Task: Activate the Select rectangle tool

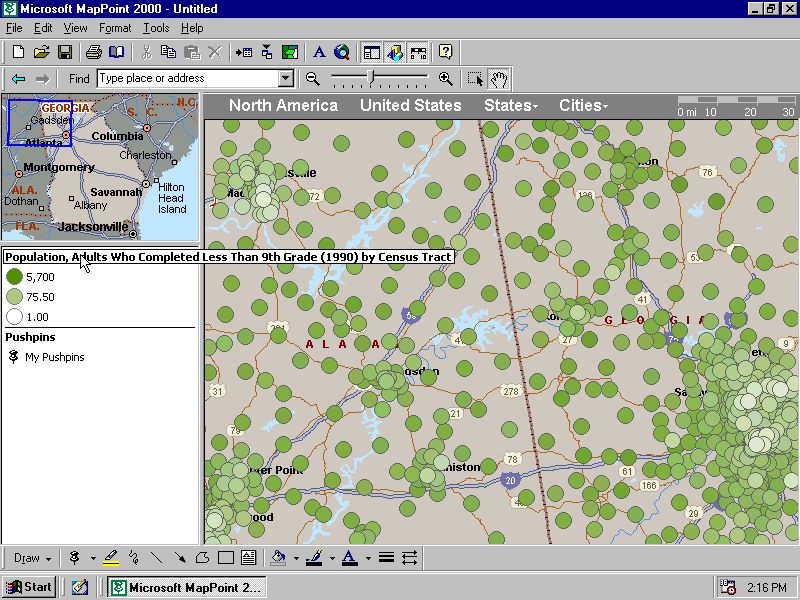Action: coord(476,79)
